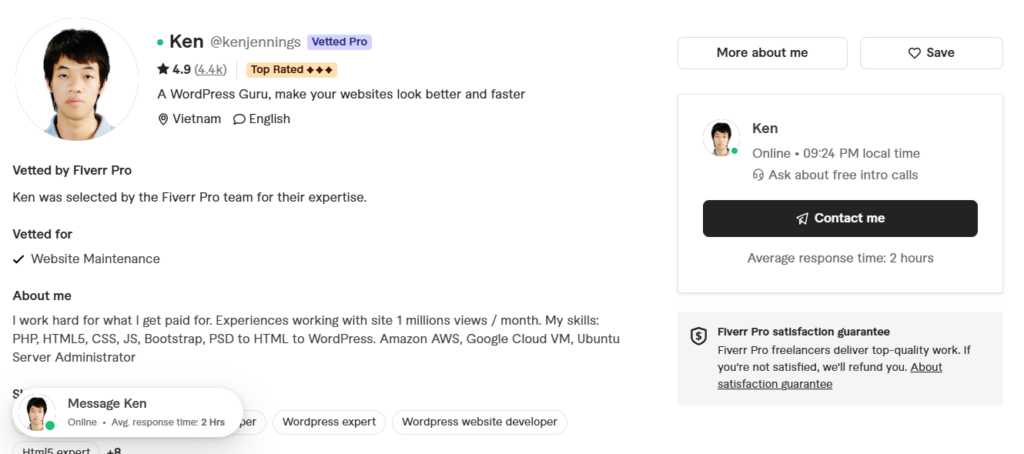Click the 4.9 rating score

tap(182, 69)
